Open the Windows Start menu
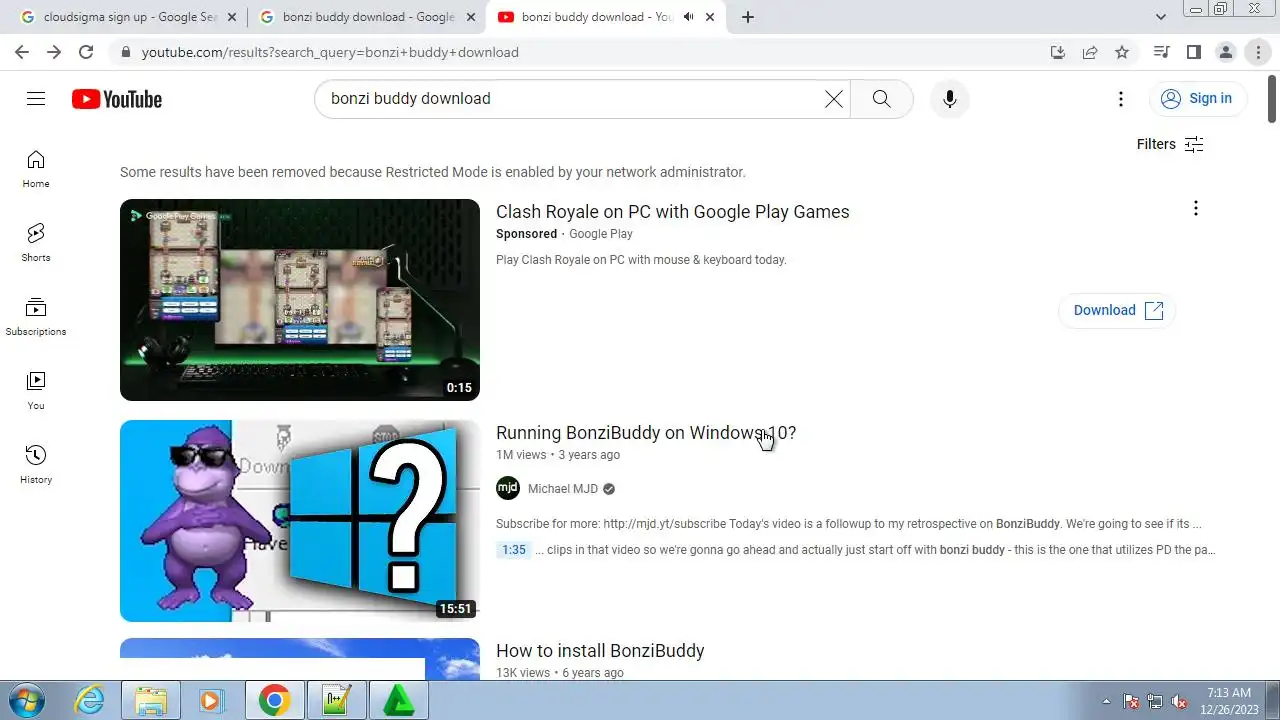 click(x=26, y=700)
